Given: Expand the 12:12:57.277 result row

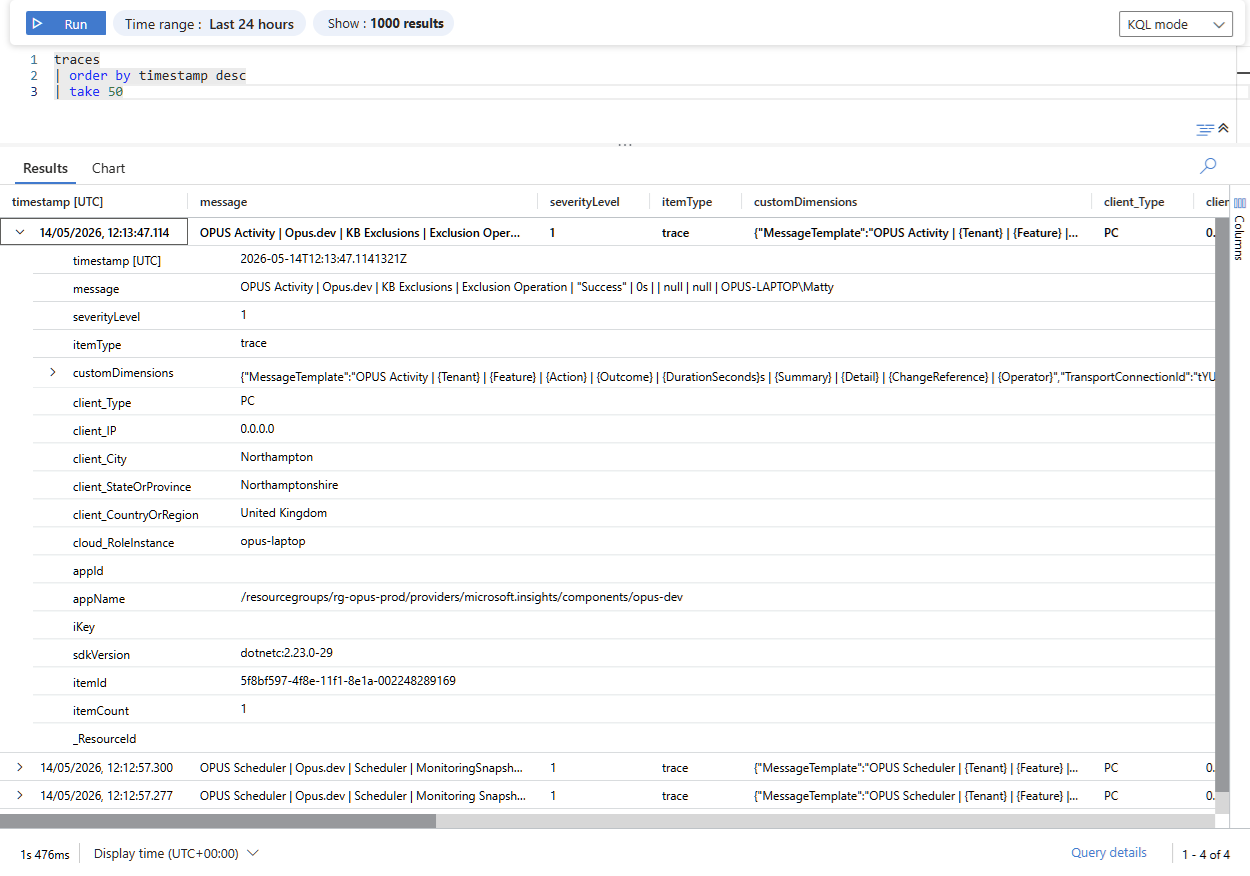Looking at the screenshot, I should click(19, 795).
